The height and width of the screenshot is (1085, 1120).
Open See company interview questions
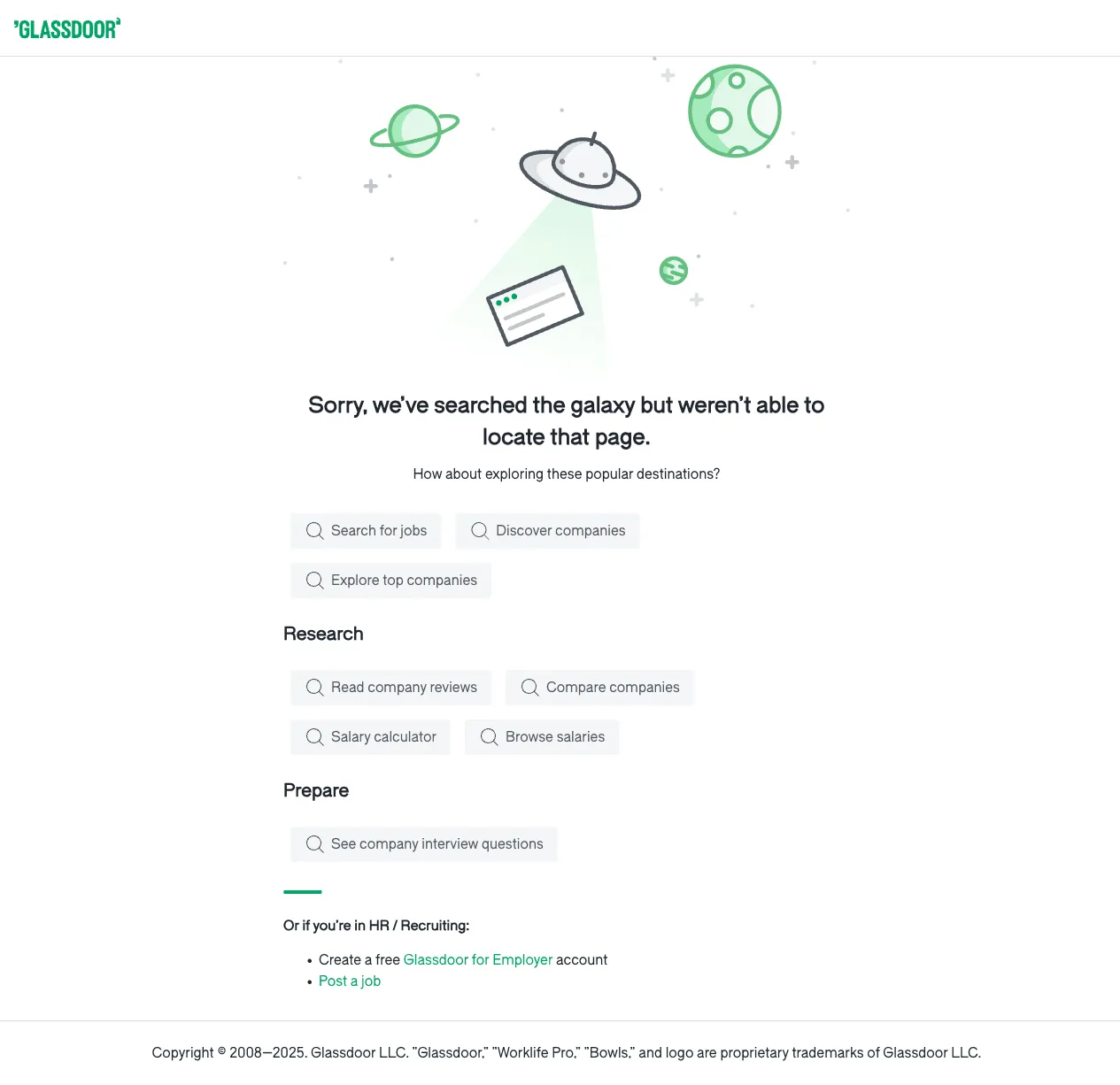click(423, 843)
